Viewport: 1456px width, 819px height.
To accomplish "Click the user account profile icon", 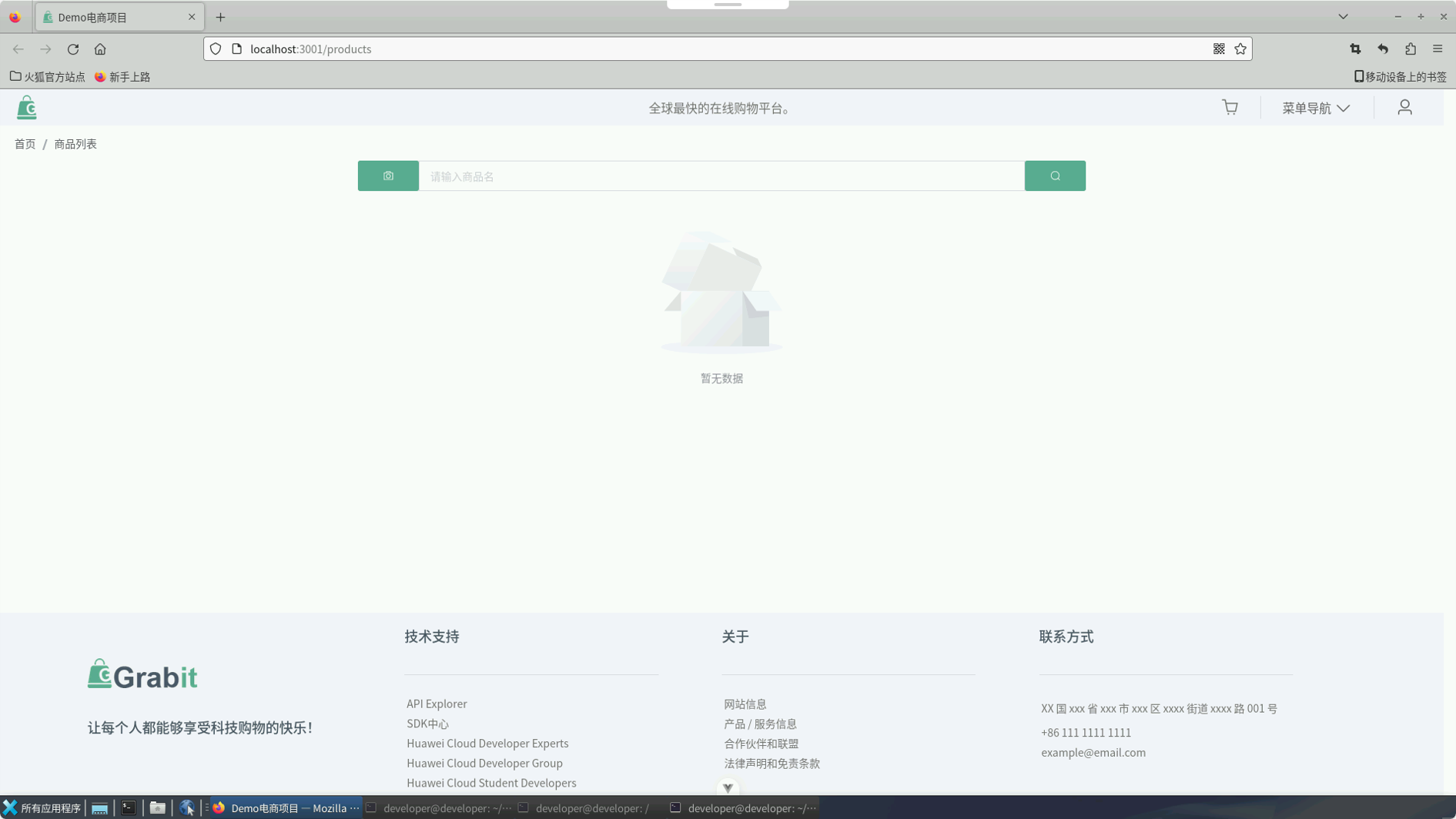I will pos(1404,108).
